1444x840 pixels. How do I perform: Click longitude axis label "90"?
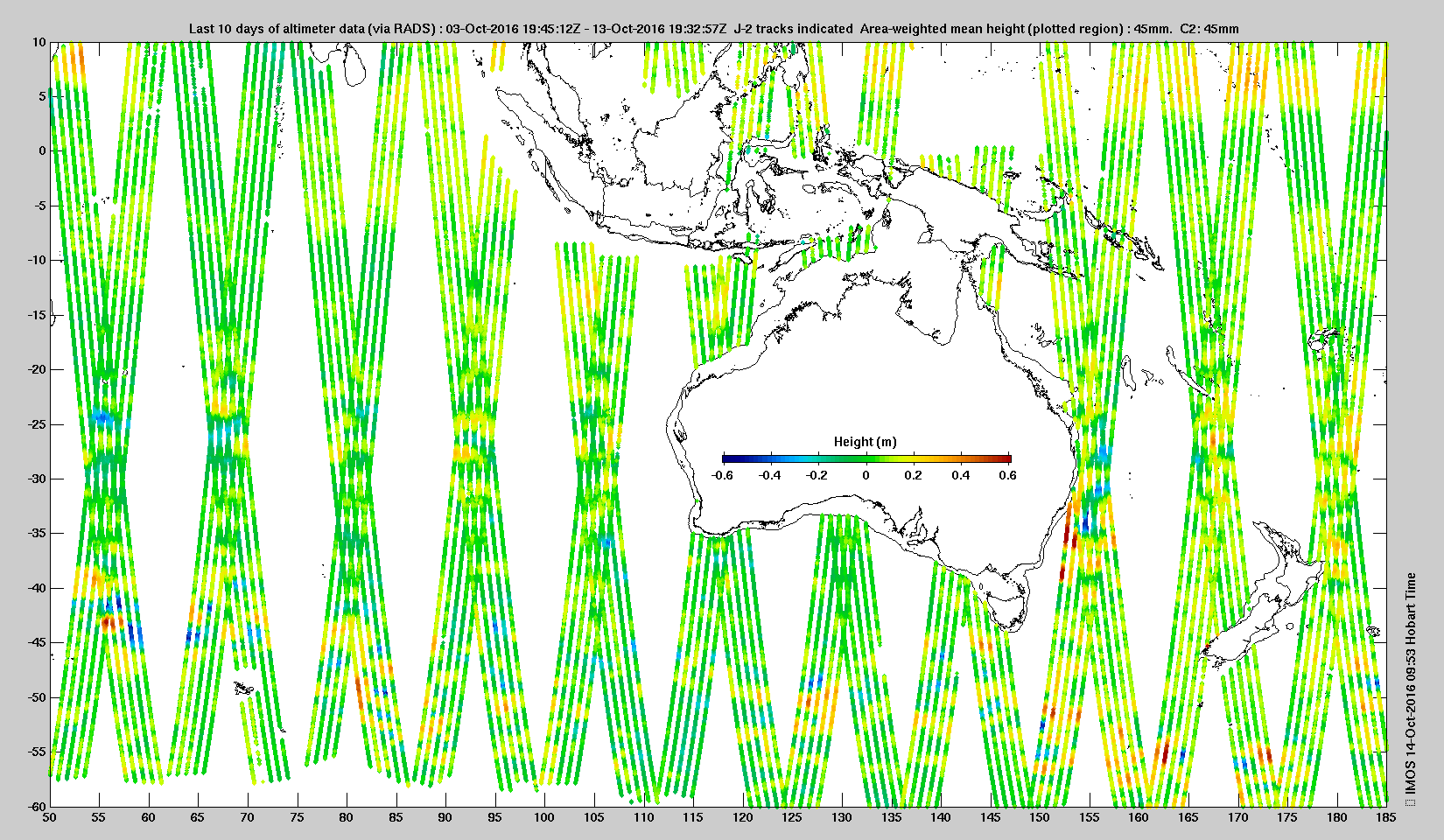click(x=445, y=817)
